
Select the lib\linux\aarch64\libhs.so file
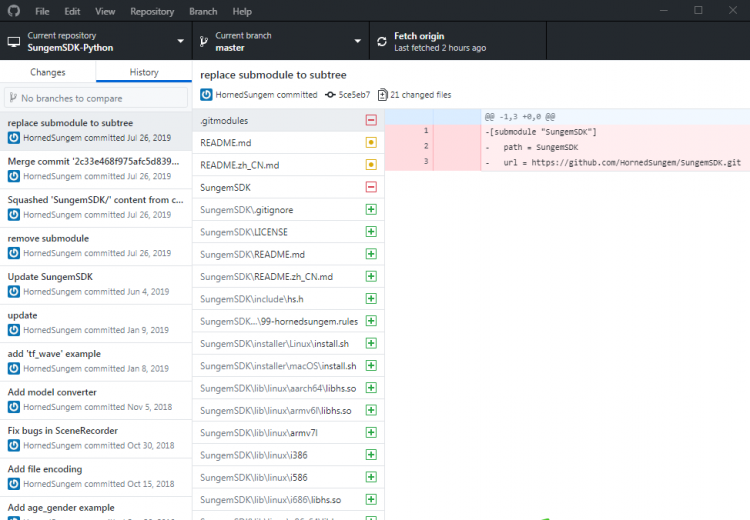288,388
